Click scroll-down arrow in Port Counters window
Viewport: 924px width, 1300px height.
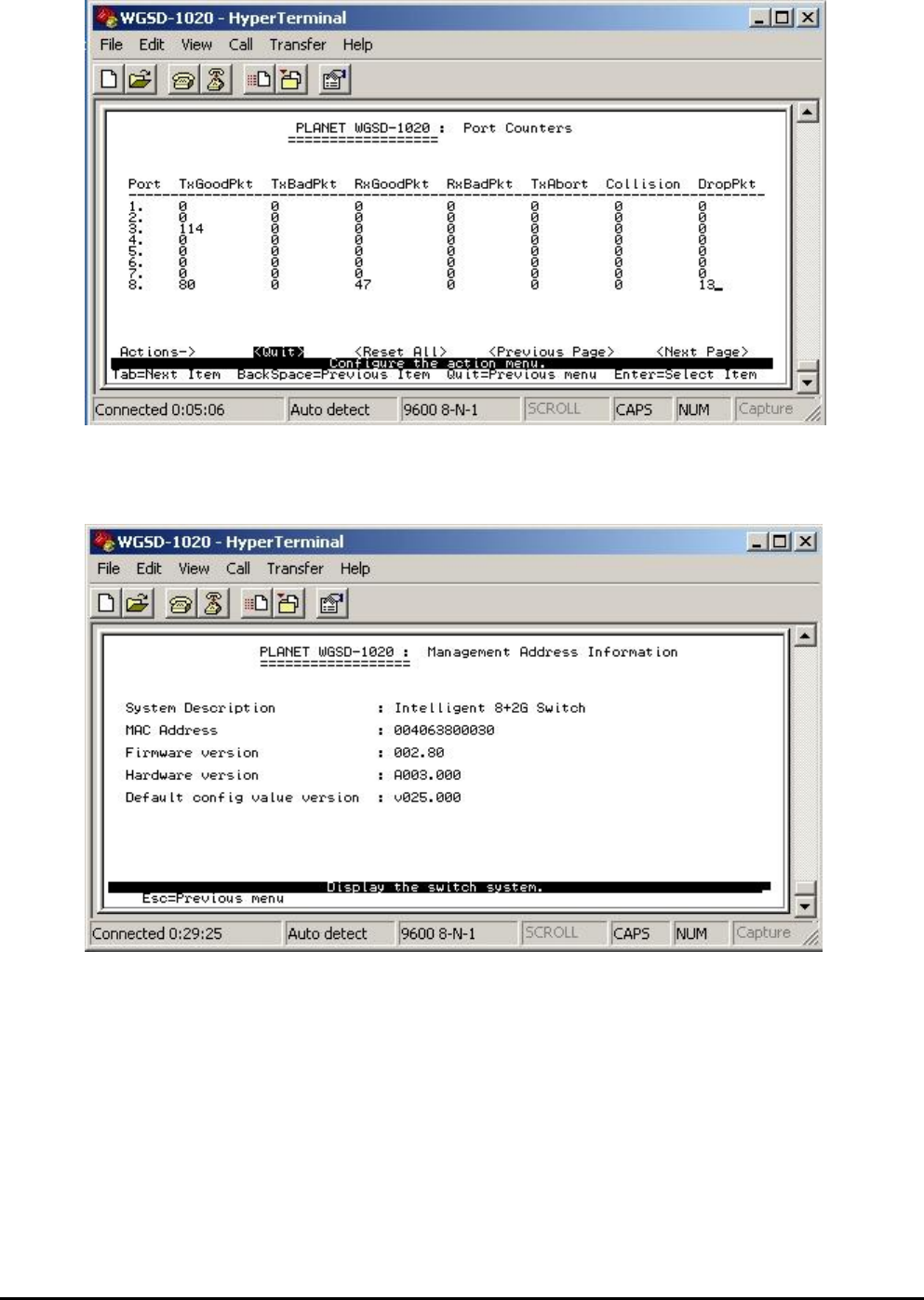pyautogui.click(x=807, y=382)
